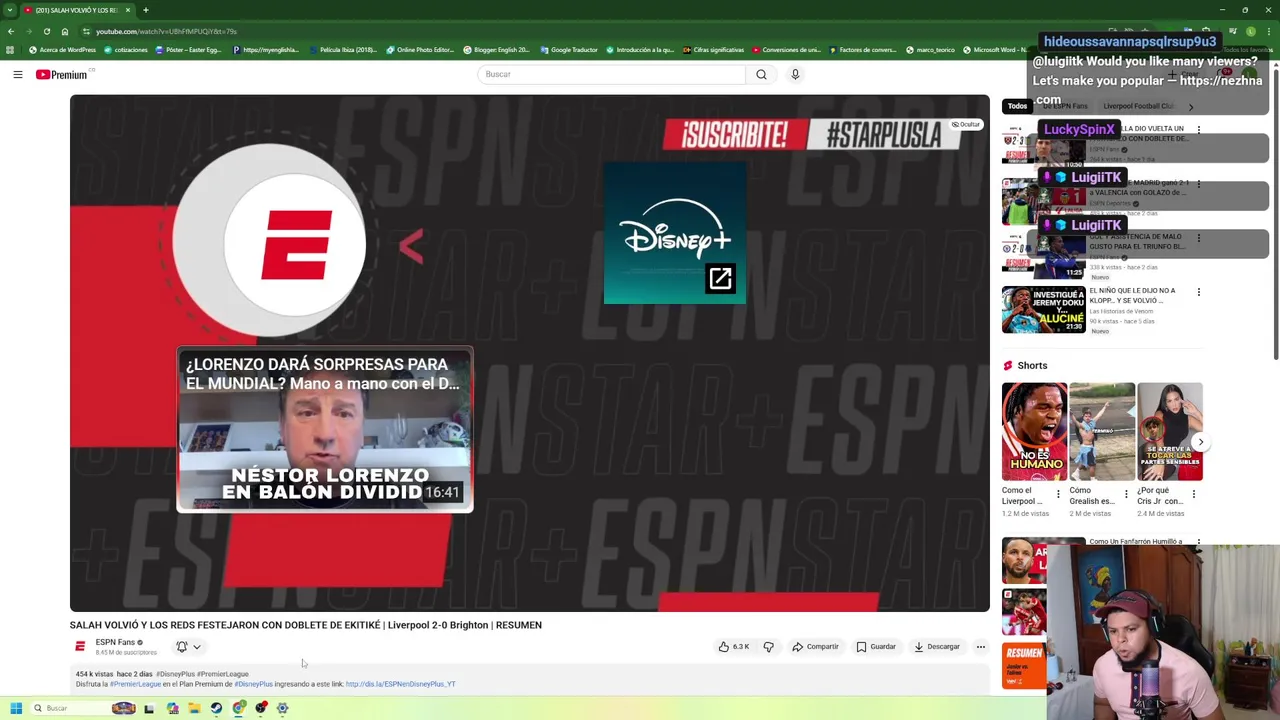Dislike the video with thumbs down

(768, 647)
